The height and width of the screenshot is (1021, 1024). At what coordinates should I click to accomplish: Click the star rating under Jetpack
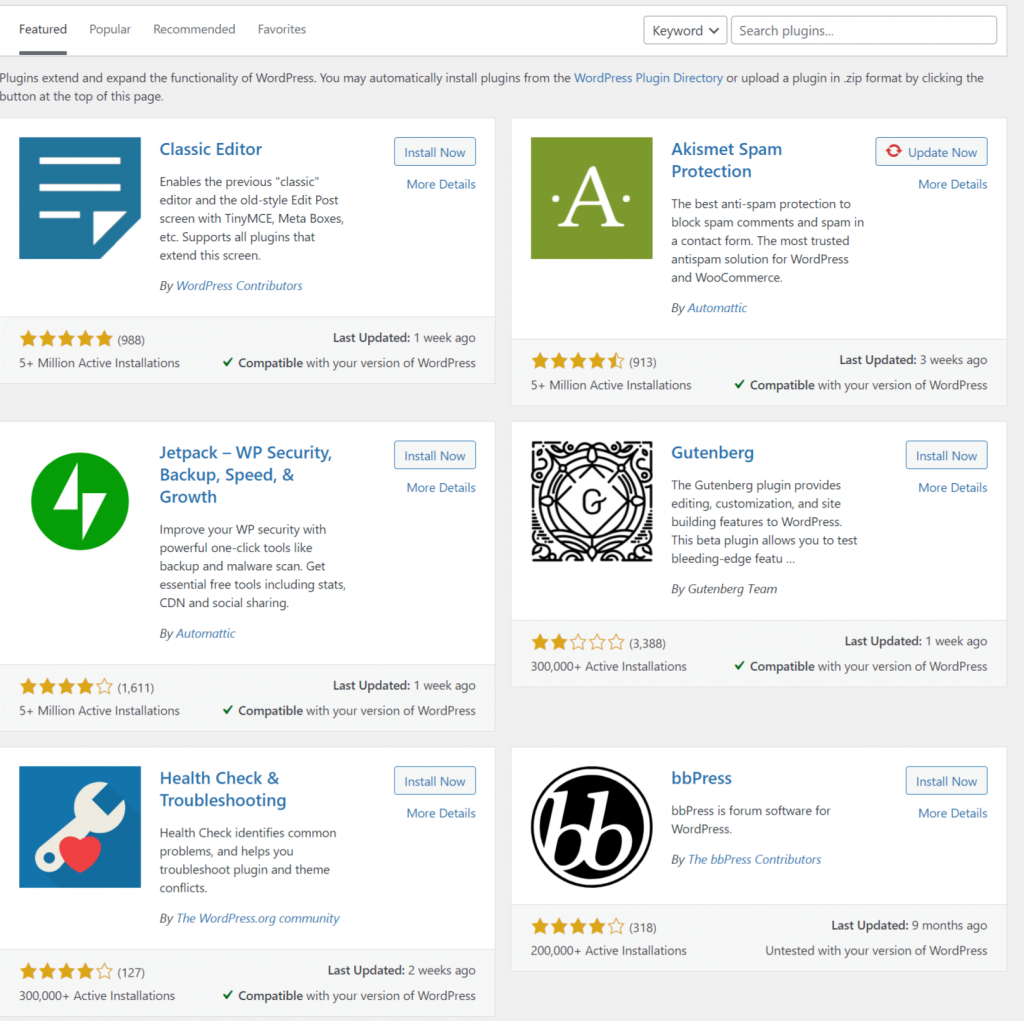(x=66, y=686)
